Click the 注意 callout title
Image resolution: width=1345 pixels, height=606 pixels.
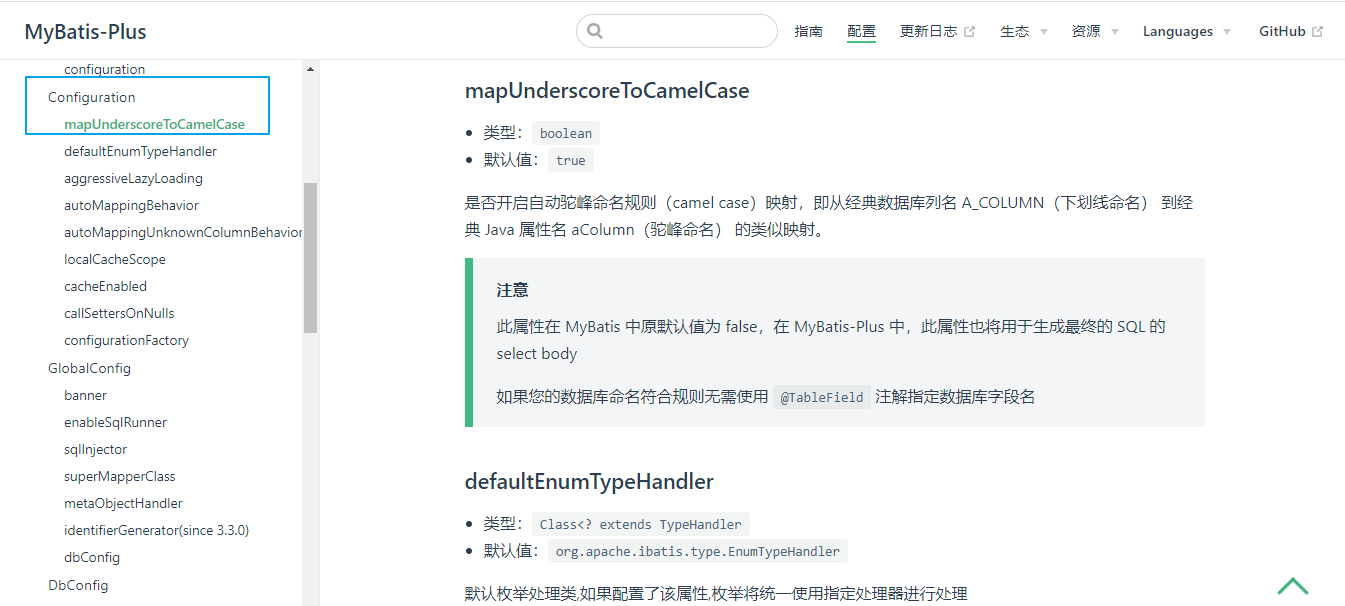(x=513, y=290)
